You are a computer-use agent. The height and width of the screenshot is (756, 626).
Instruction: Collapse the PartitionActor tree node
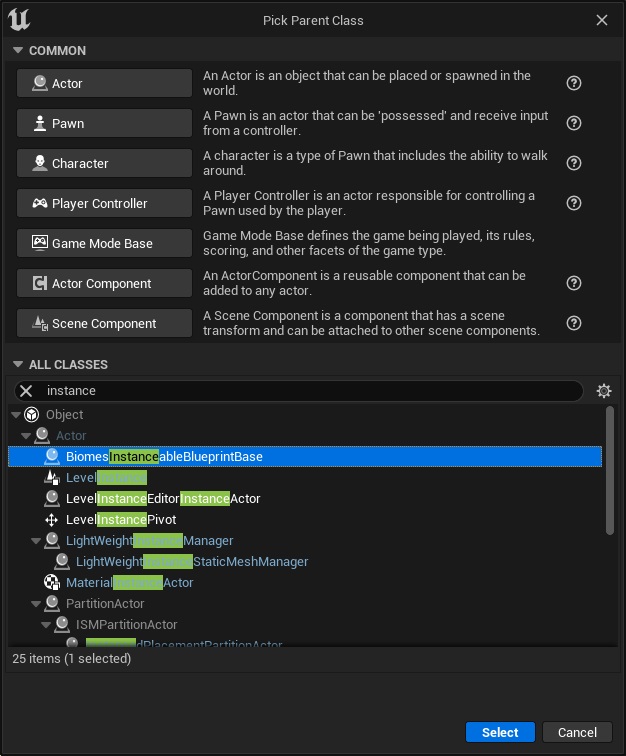click(36, 604)
